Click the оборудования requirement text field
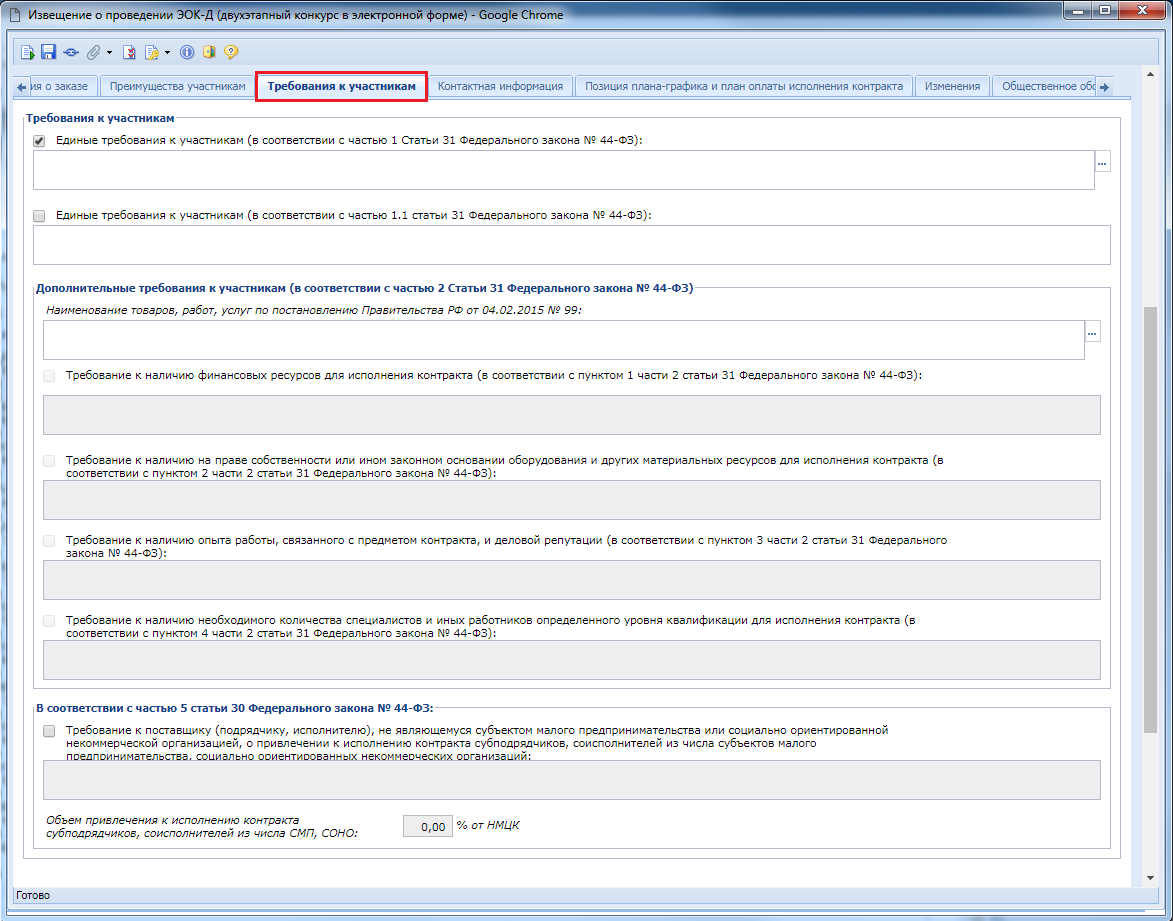This screenshot has height=921, width=1173. click(572, 500)
